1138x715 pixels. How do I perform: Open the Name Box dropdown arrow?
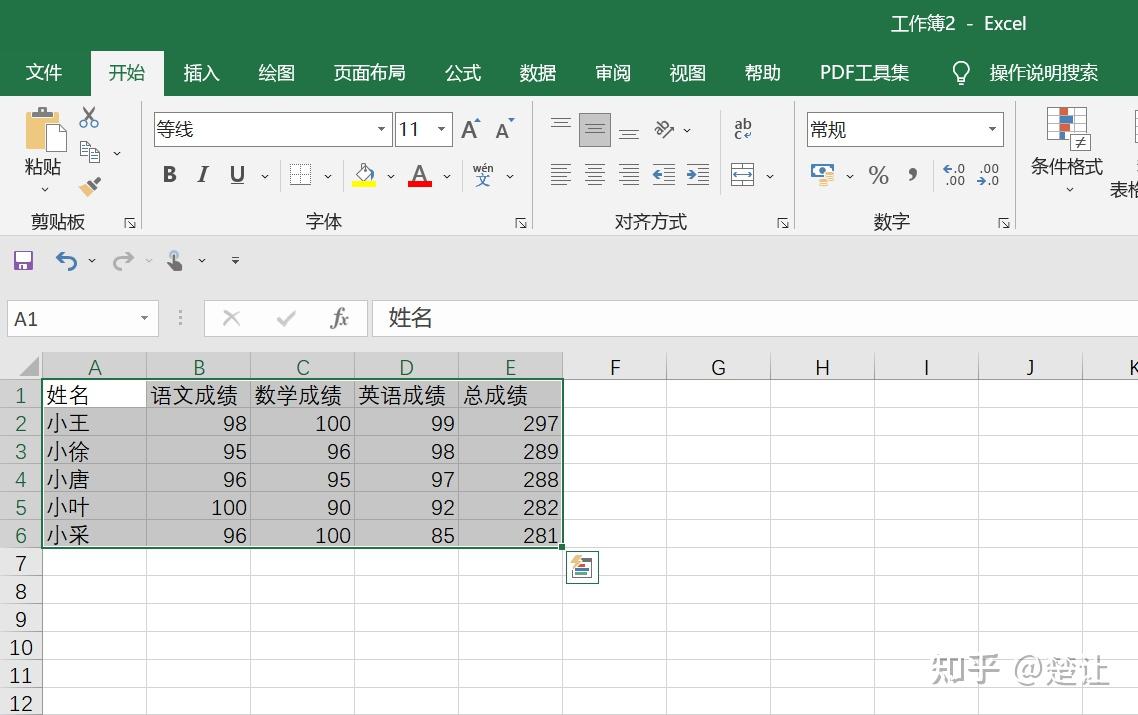144,318
